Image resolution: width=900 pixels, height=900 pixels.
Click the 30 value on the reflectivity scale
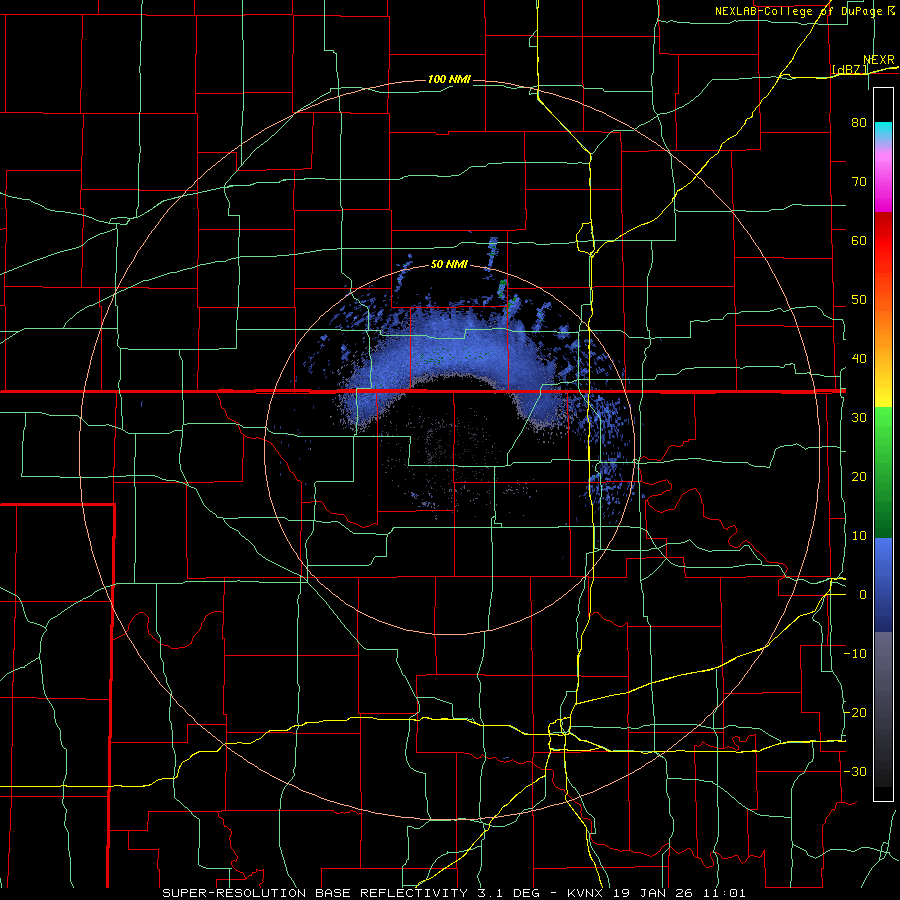(859, 418)
